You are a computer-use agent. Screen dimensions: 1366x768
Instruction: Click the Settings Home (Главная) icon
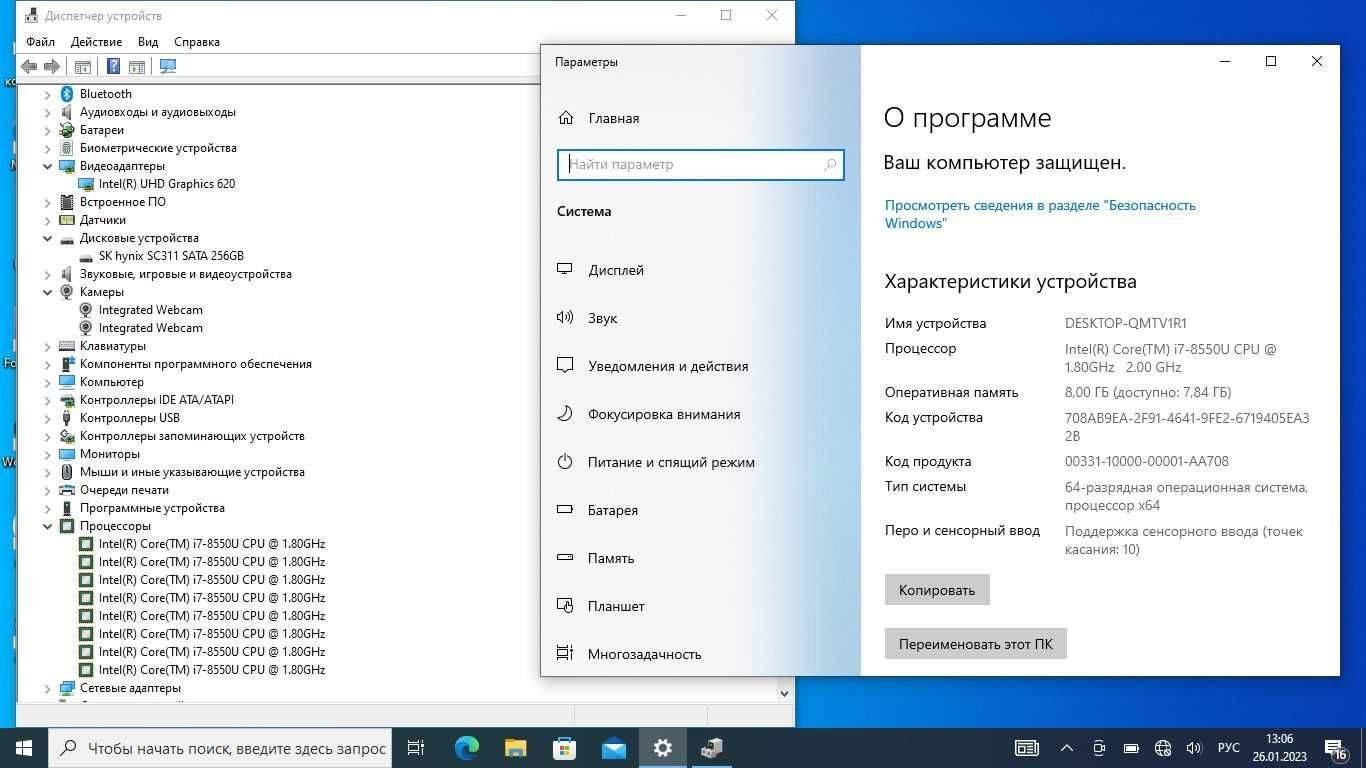566,118
